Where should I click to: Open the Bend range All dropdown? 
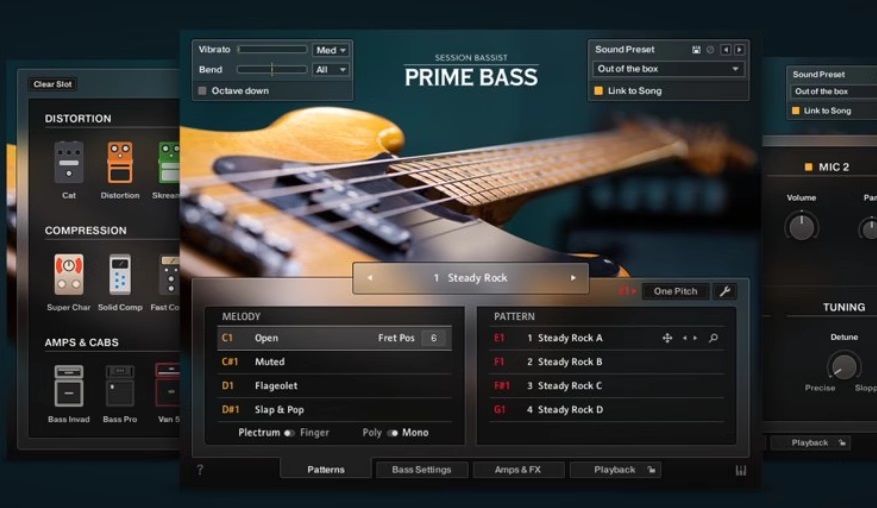330,70
